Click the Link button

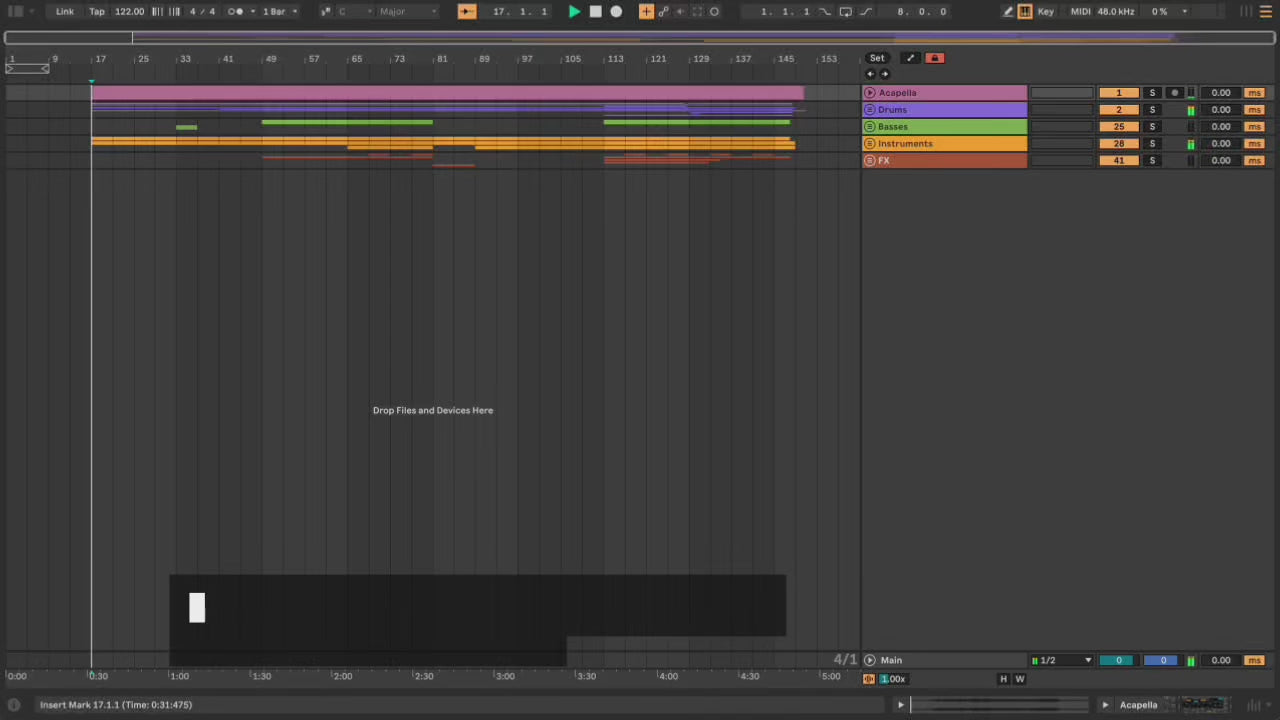(65, 11)
